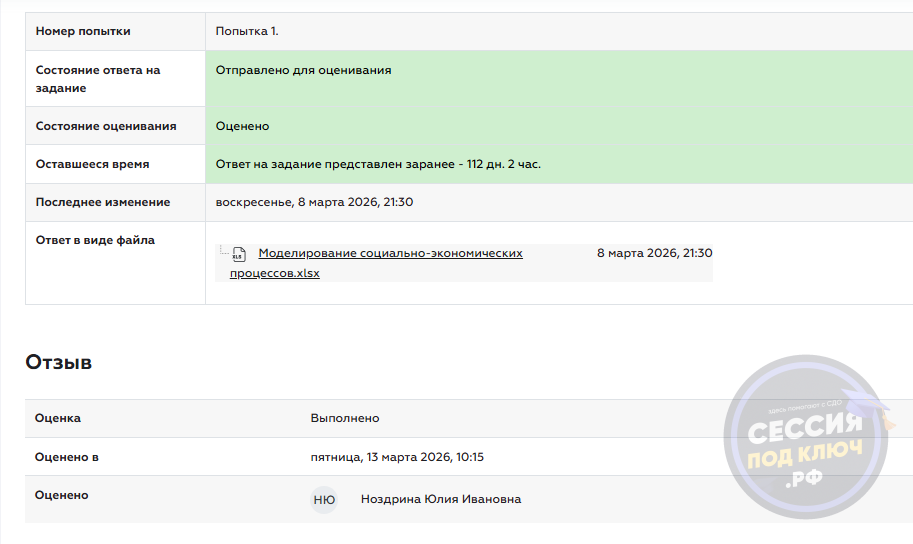Click the Оценено в row label
This screenshot has height=544, width=913.
[x=67, y=457]
